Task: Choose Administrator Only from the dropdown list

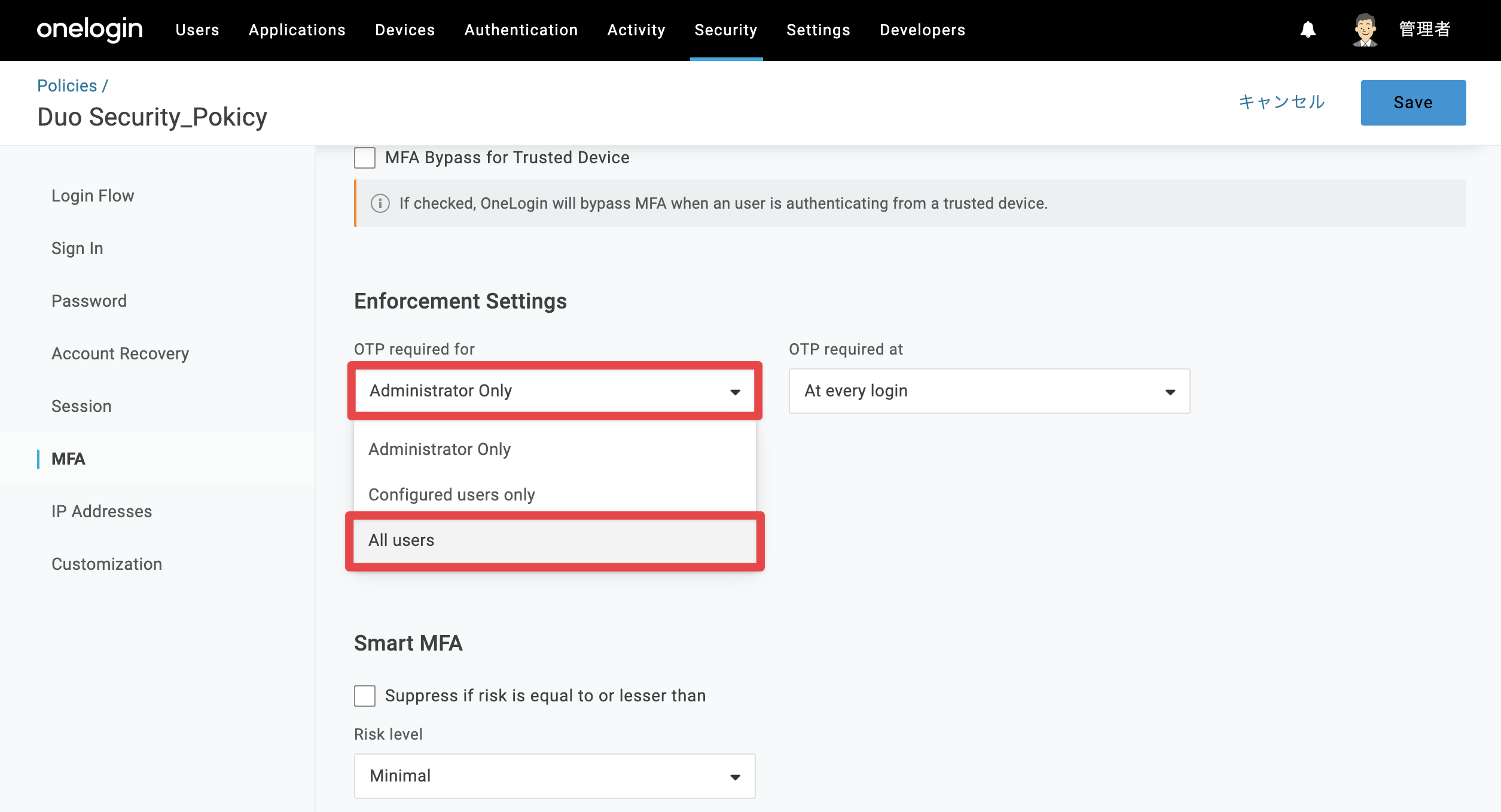Action: (x=555, y=449)
